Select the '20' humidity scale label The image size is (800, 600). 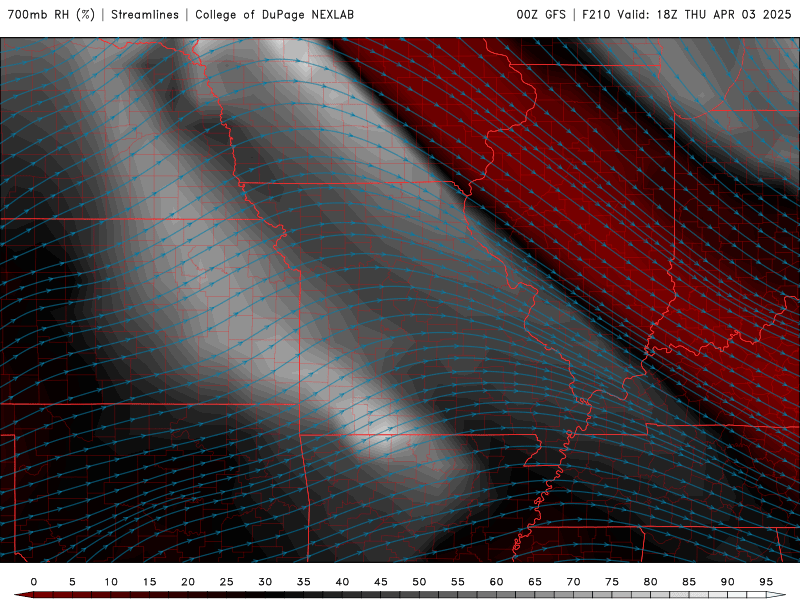(188, 582)
